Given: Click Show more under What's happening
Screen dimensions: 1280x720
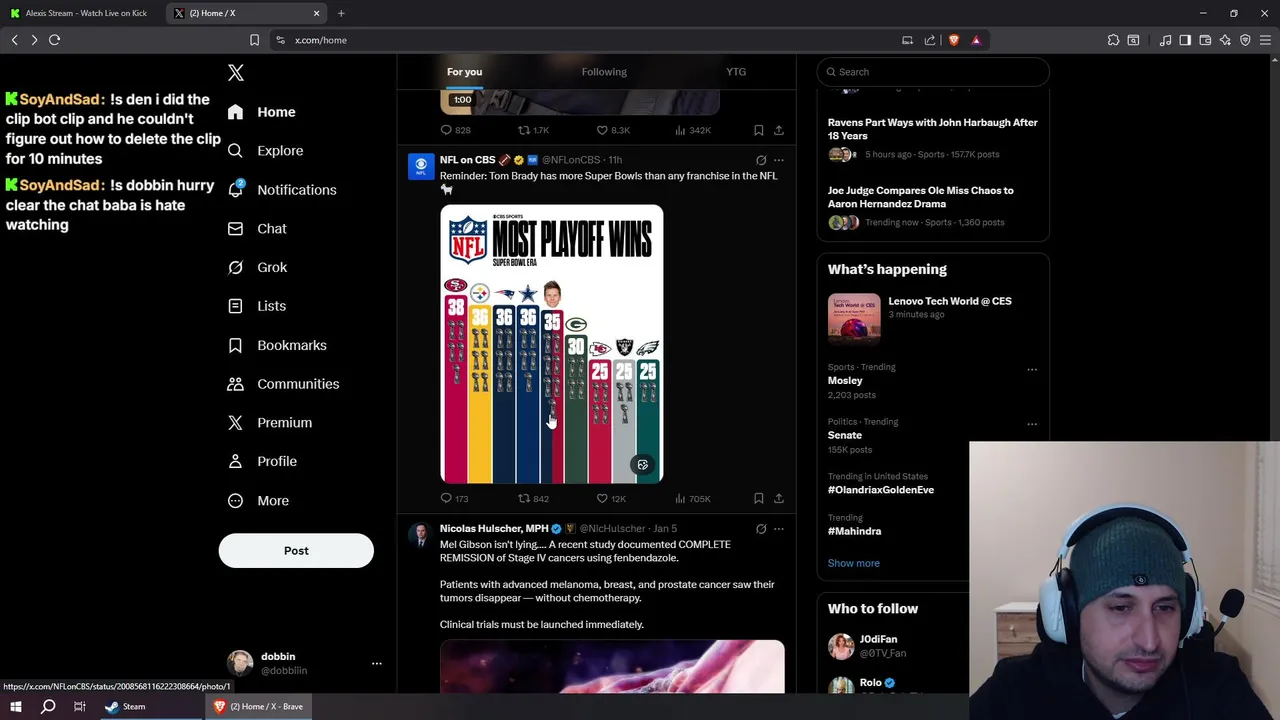Looking at the screenshot, I should tap(854, 563).
